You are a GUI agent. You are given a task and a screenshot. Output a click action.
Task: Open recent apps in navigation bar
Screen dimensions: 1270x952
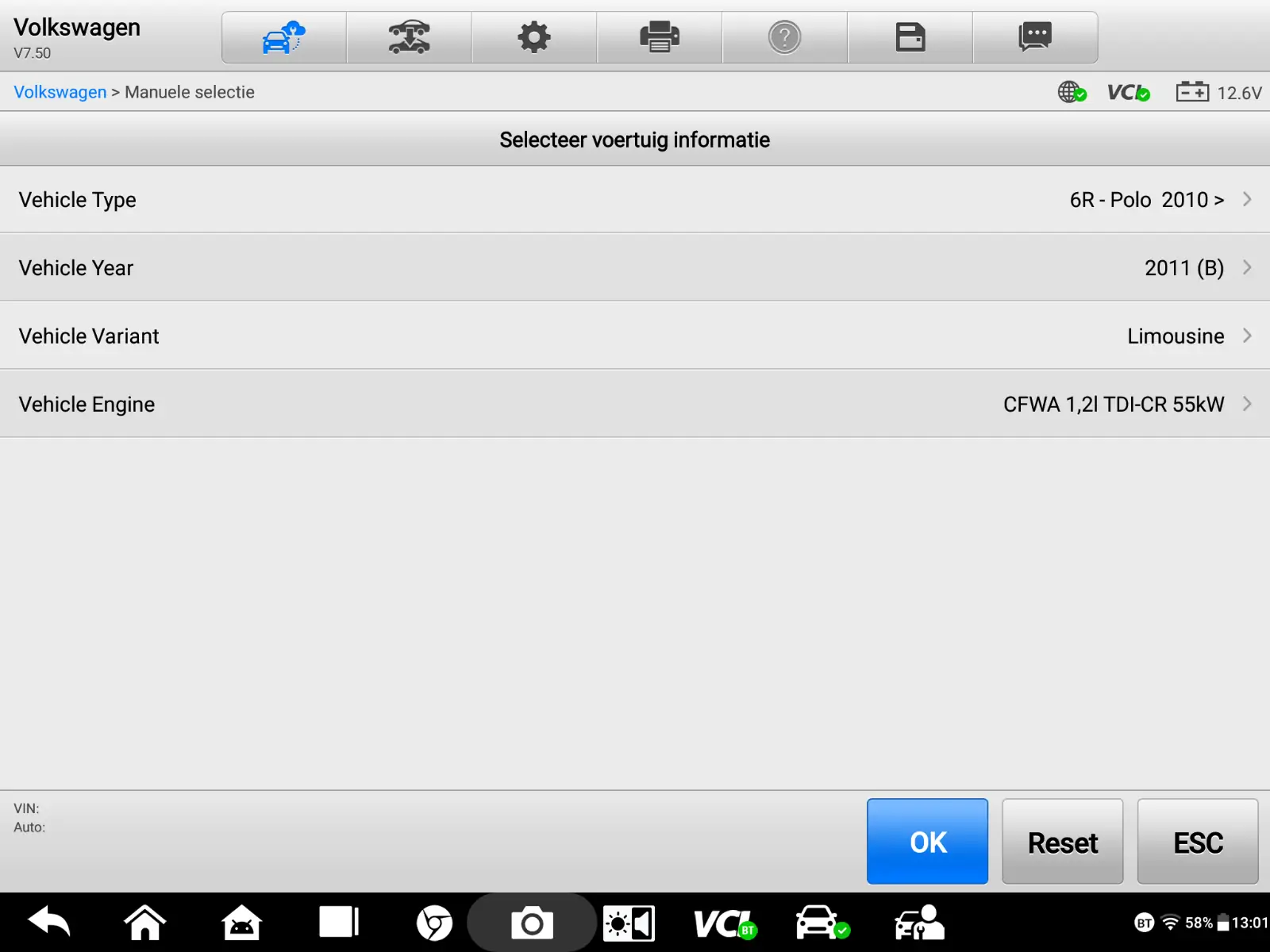coord(339,923)
